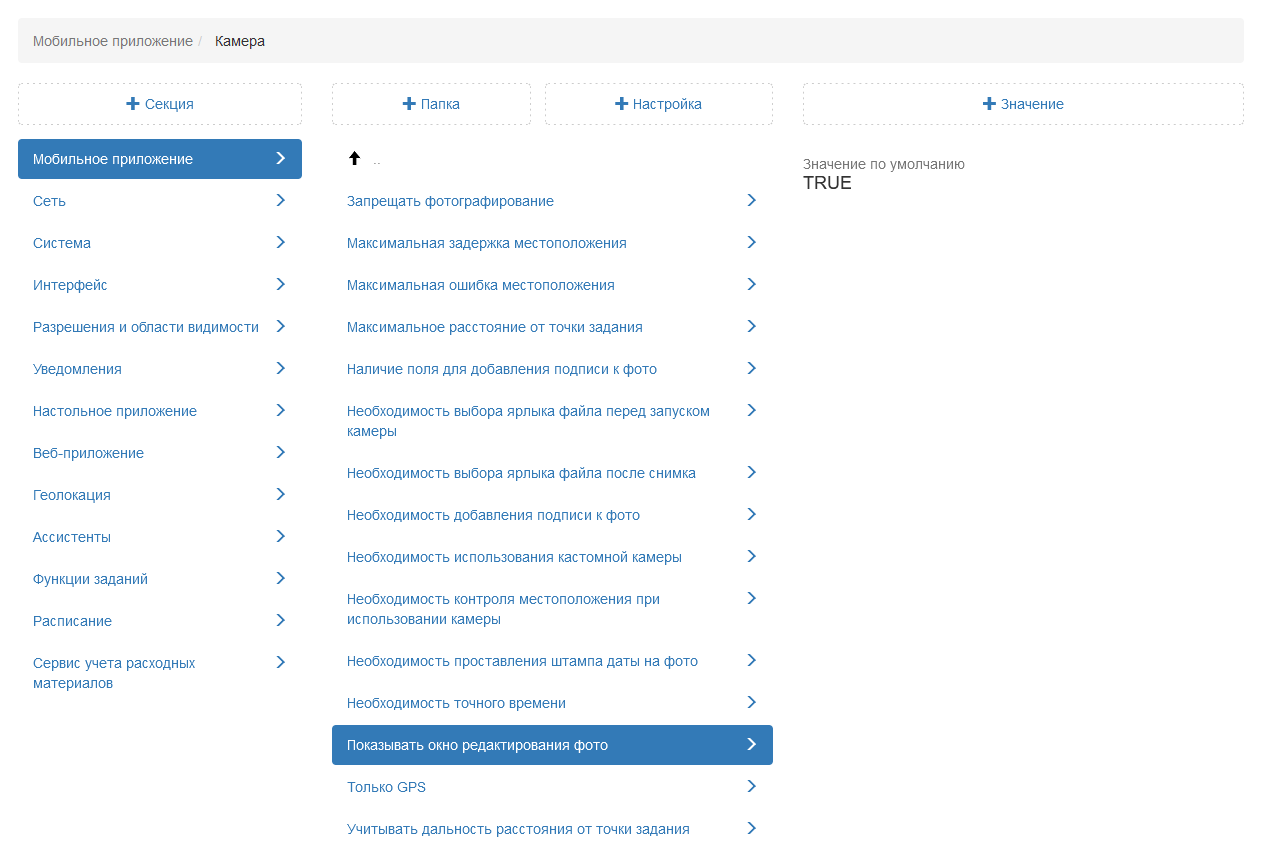Open the Ассистенты section
1262x865 pixels.
tap(160, 537)
